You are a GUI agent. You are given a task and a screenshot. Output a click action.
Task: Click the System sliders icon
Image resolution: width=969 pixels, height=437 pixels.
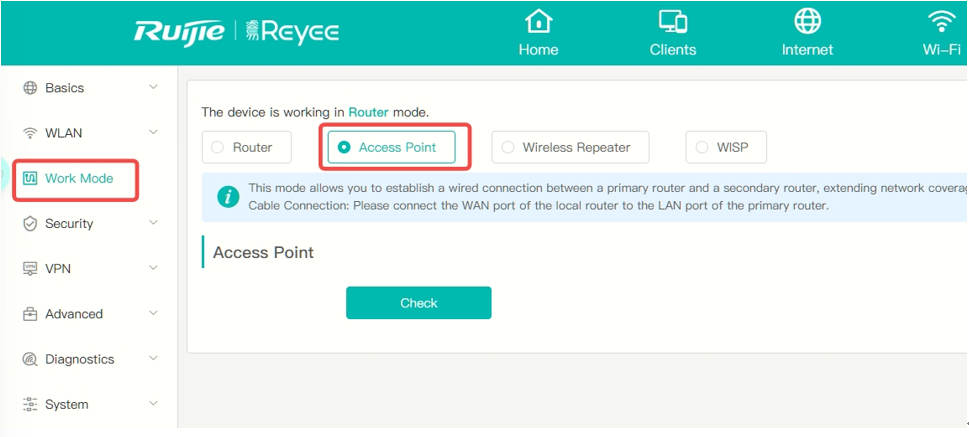(30, 404)
